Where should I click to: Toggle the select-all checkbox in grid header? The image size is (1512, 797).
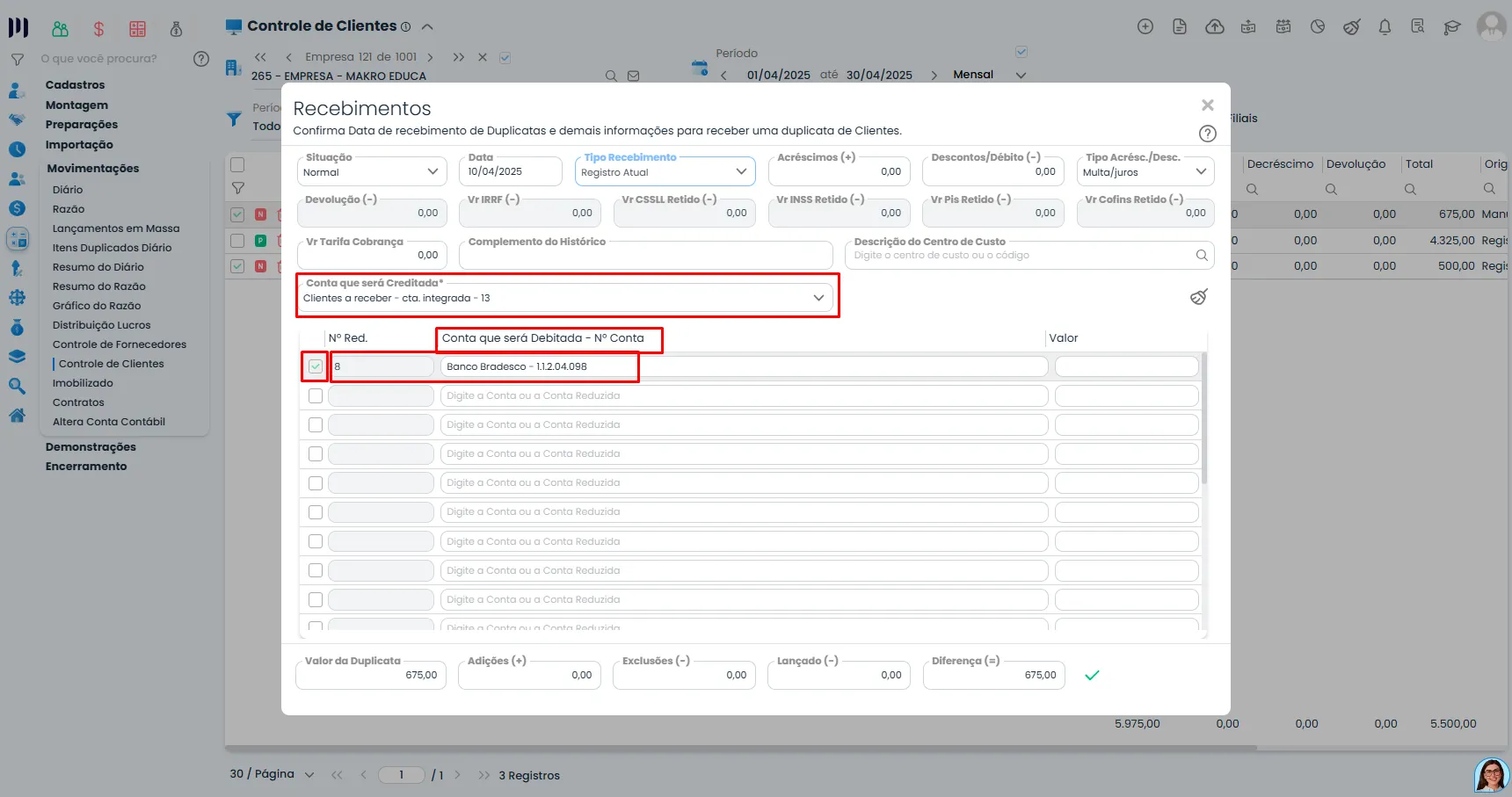(237, 164)
